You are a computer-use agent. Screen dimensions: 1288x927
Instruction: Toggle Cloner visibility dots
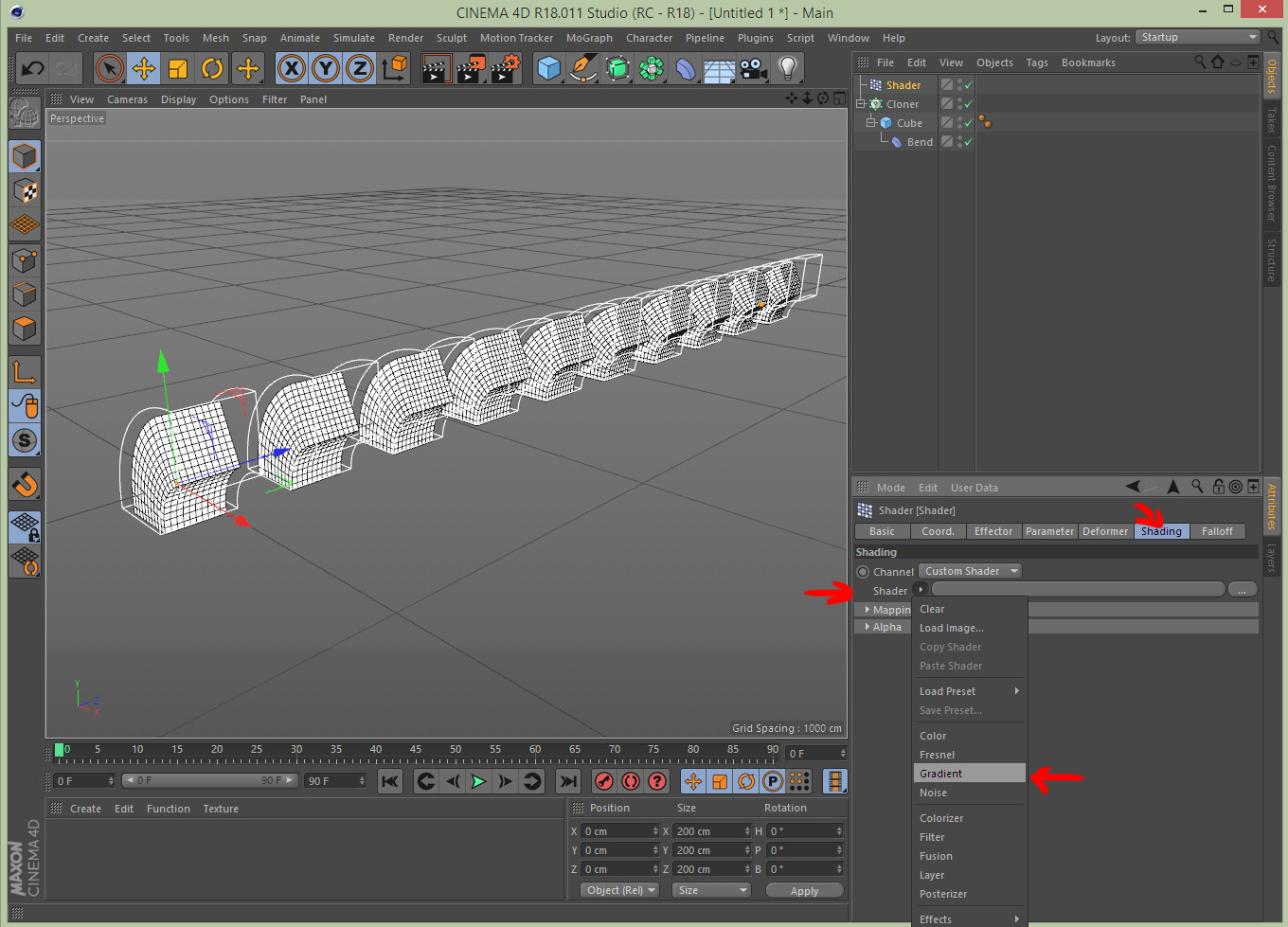tap(959, 104)
